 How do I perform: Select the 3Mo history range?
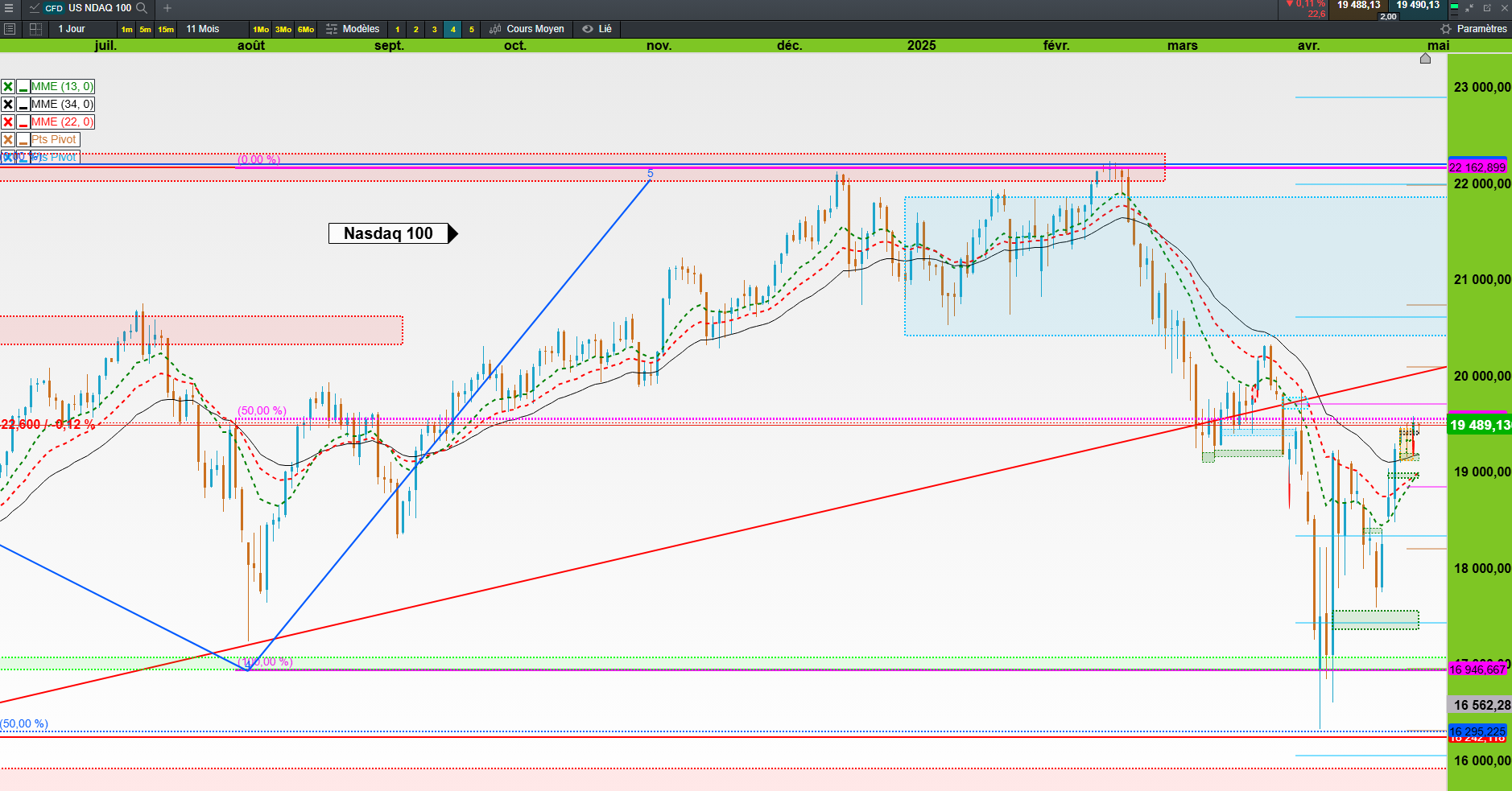pos(283,30)
